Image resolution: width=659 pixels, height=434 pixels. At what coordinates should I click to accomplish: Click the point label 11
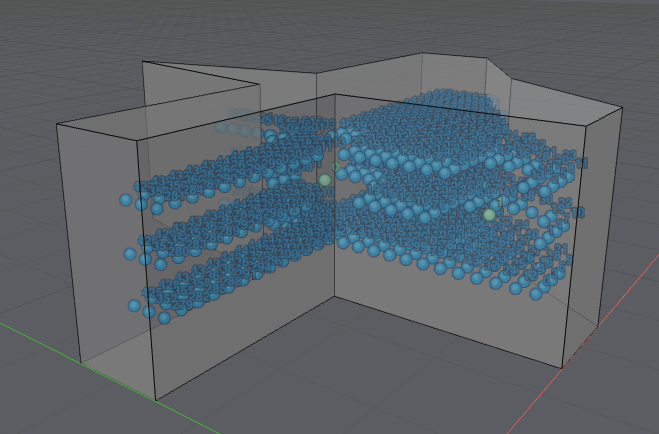pyautogui.click(x=582, y=163)
